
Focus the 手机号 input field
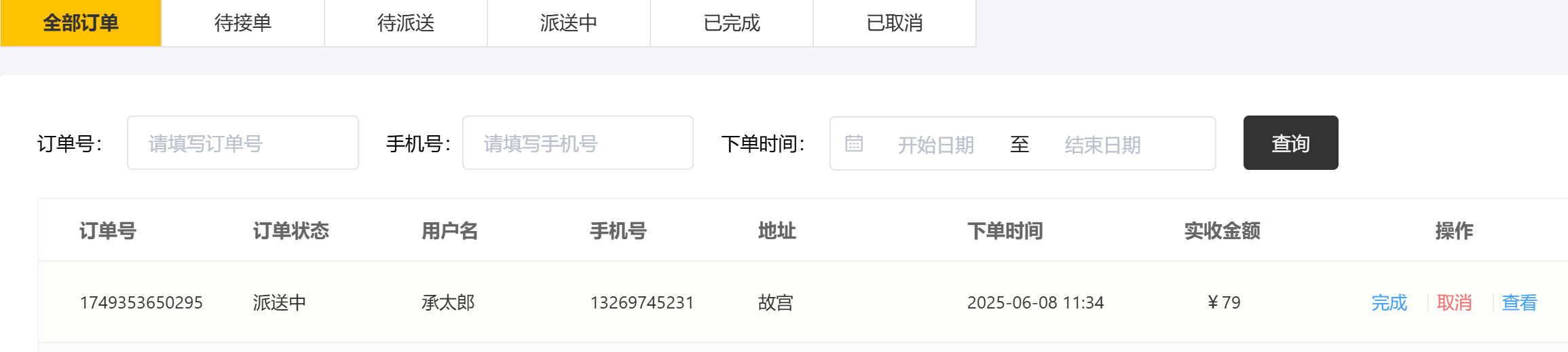[x=578, y=143]
